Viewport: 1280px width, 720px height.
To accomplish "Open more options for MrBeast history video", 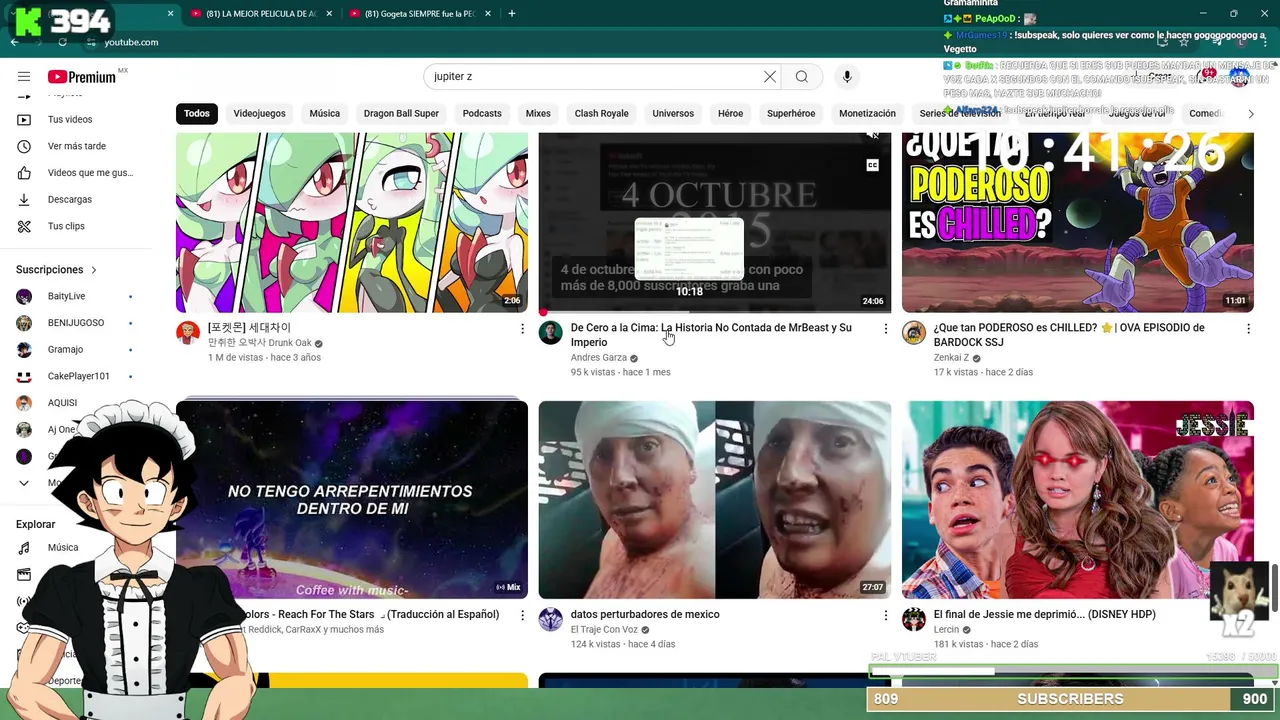I will click(885, 328).
